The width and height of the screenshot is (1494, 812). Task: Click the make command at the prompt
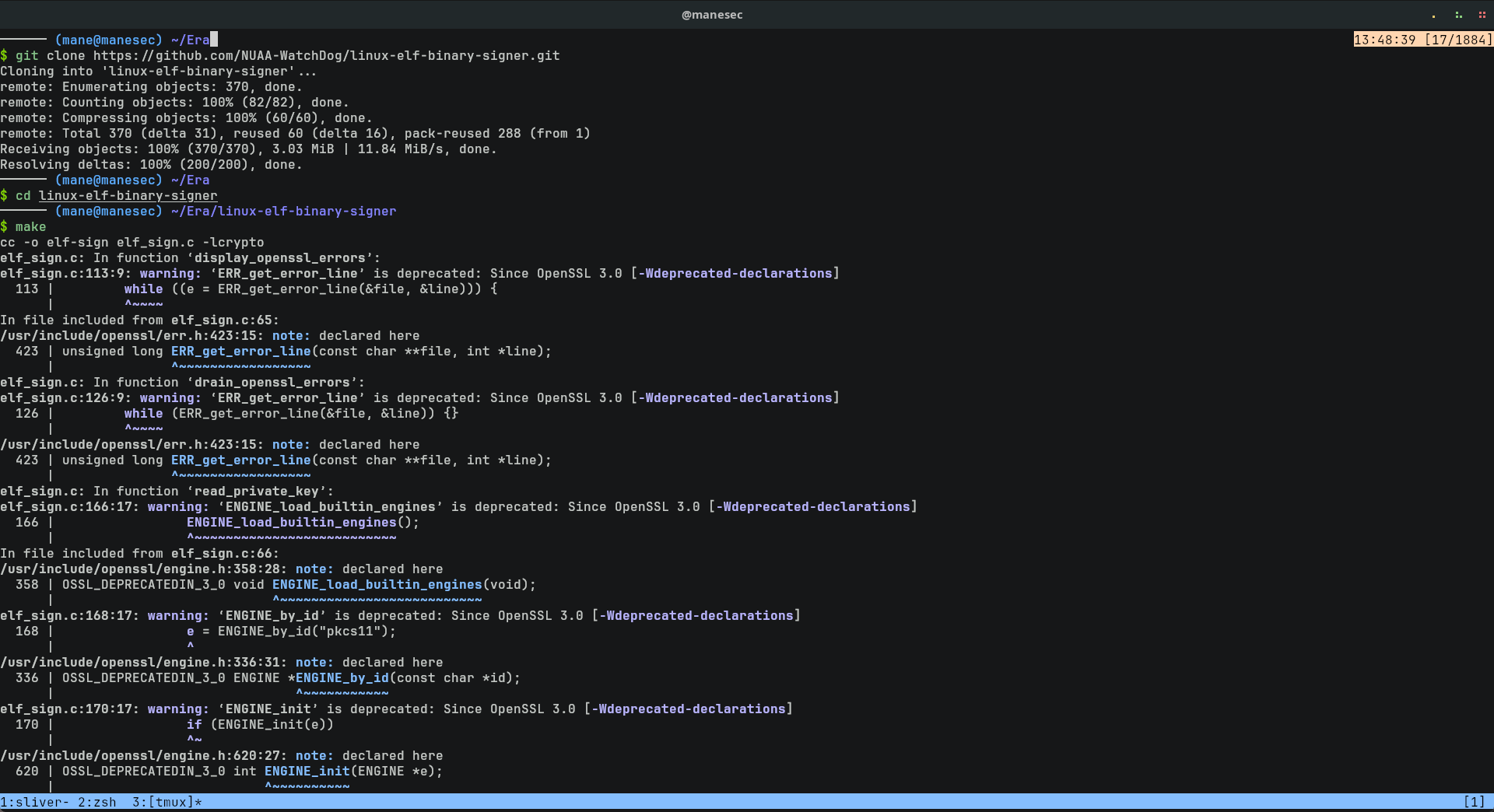(30, 227)
